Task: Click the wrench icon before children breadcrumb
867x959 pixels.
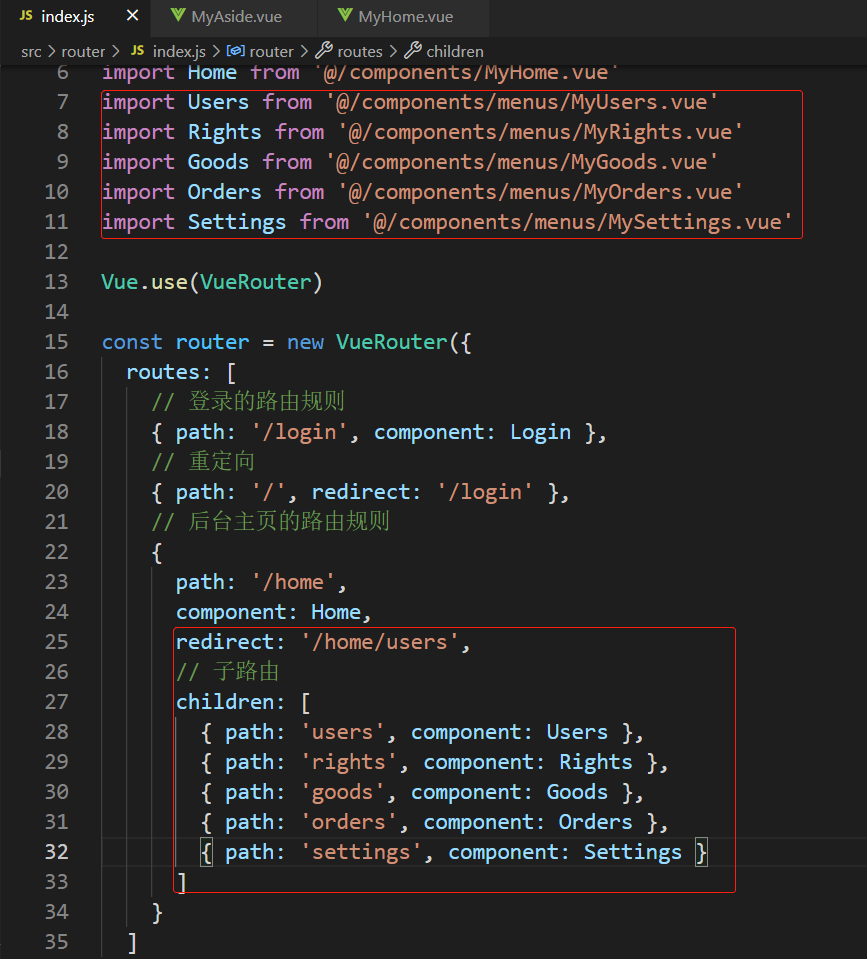Action: [x=413, y=50]
